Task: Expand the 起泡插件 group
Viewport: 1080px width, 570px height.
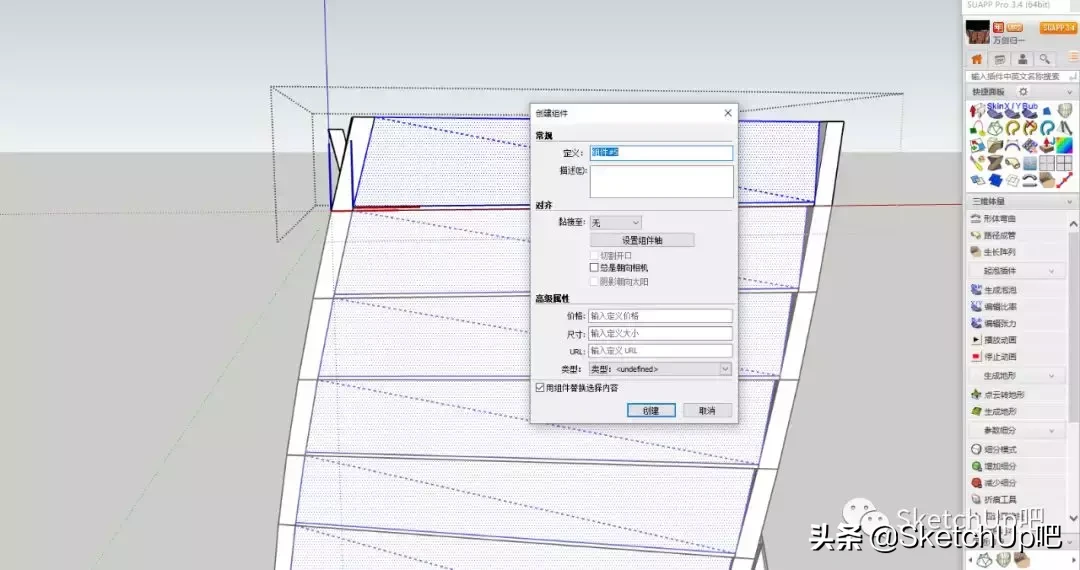Action: 1019,271
